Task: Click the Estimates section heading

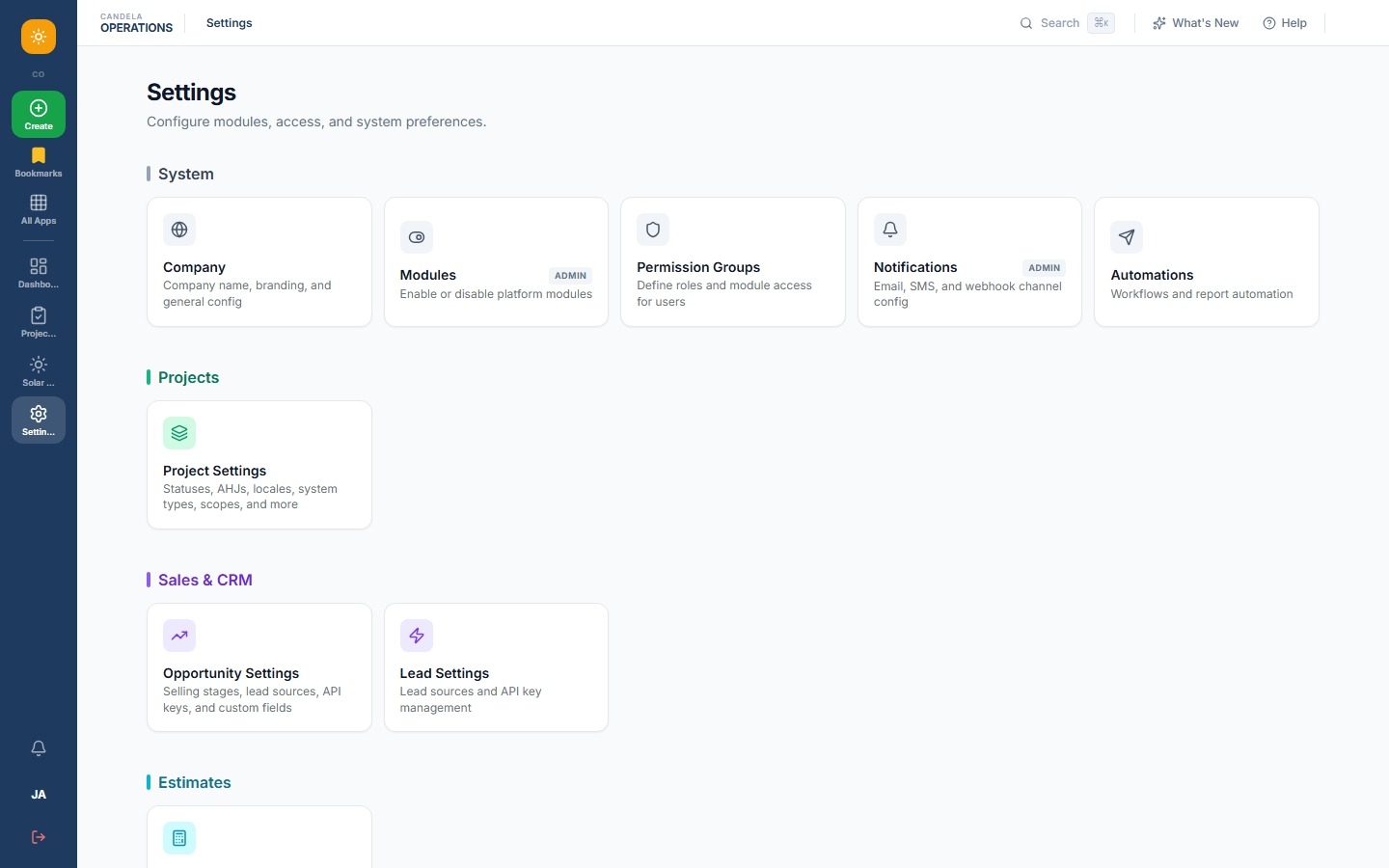Action: [x=195, y=782]
